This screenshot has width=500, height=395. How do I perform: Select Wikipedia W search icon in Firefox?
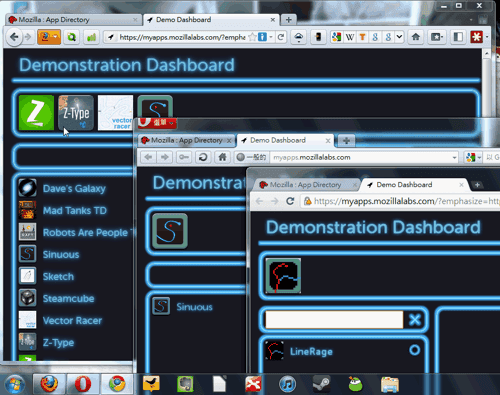point(350,37)
